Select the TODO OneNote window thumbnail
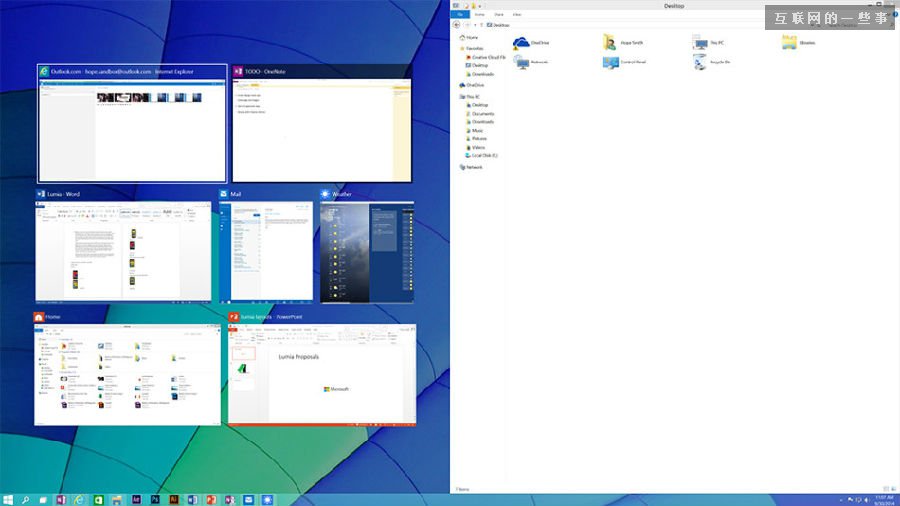Viewport: 900px width, 506px height. 322,123
